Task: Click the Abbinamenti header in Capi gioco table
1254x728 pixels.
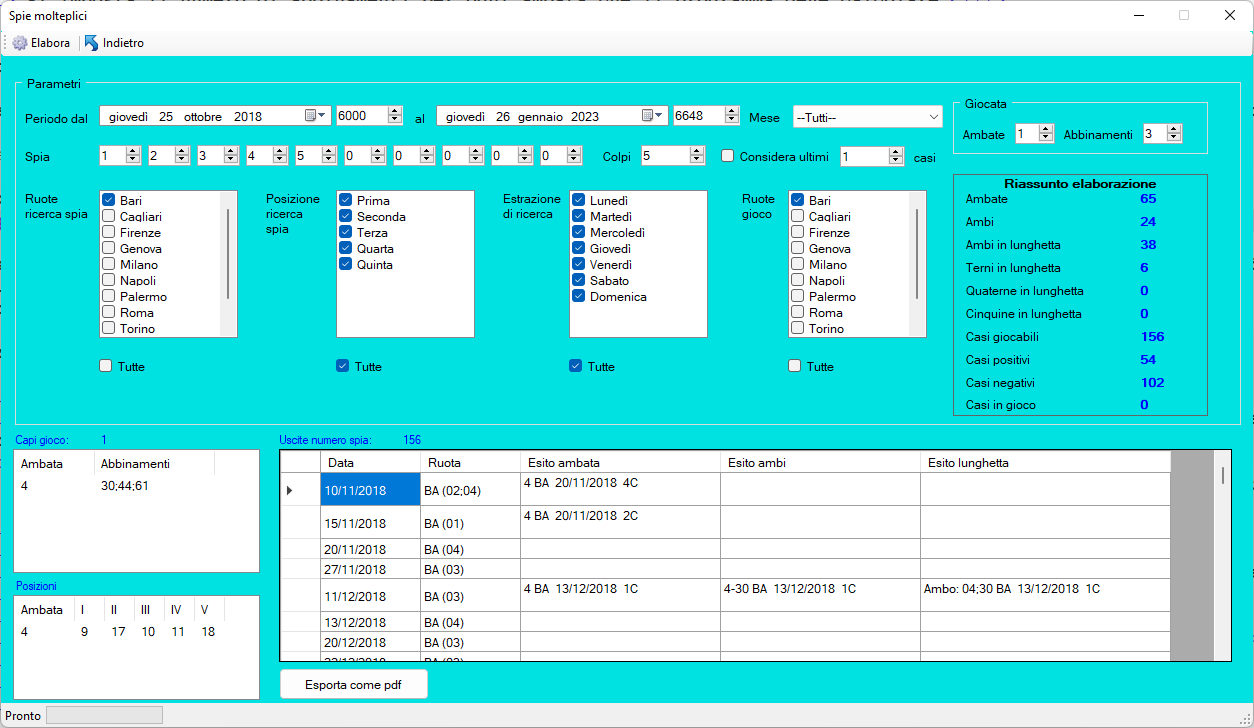Action: tap(155, 463)
